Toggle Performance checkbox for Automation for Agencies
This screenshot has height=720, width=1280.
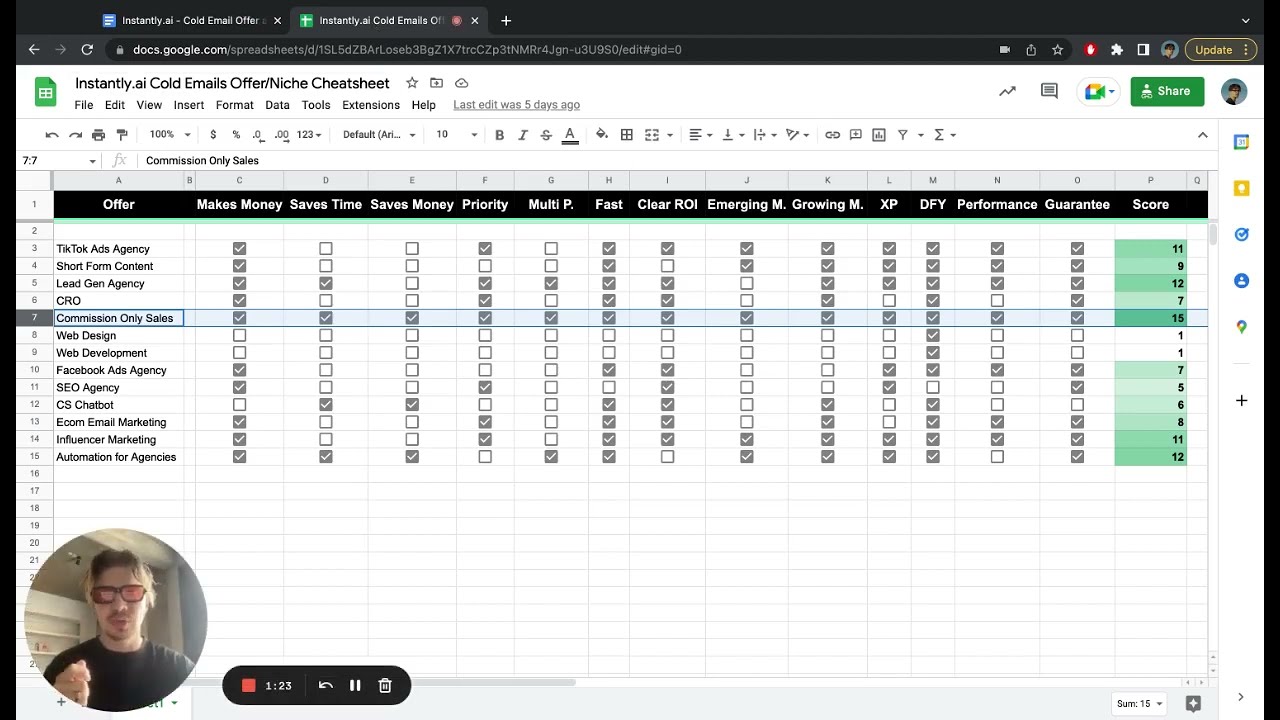(997, 457)
